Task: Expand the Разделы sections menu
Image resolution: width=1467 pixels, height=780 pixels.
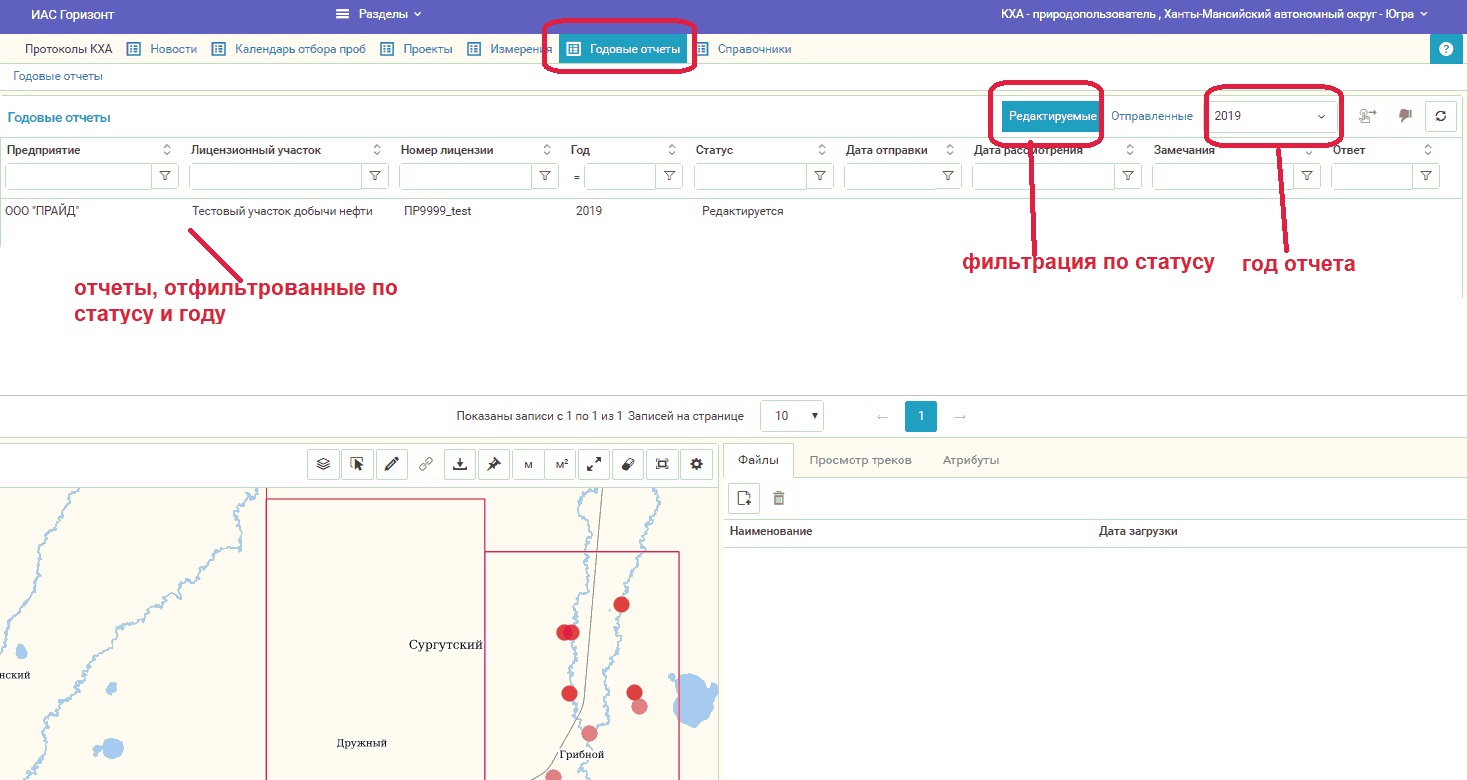Action: [x=378, y=14]
